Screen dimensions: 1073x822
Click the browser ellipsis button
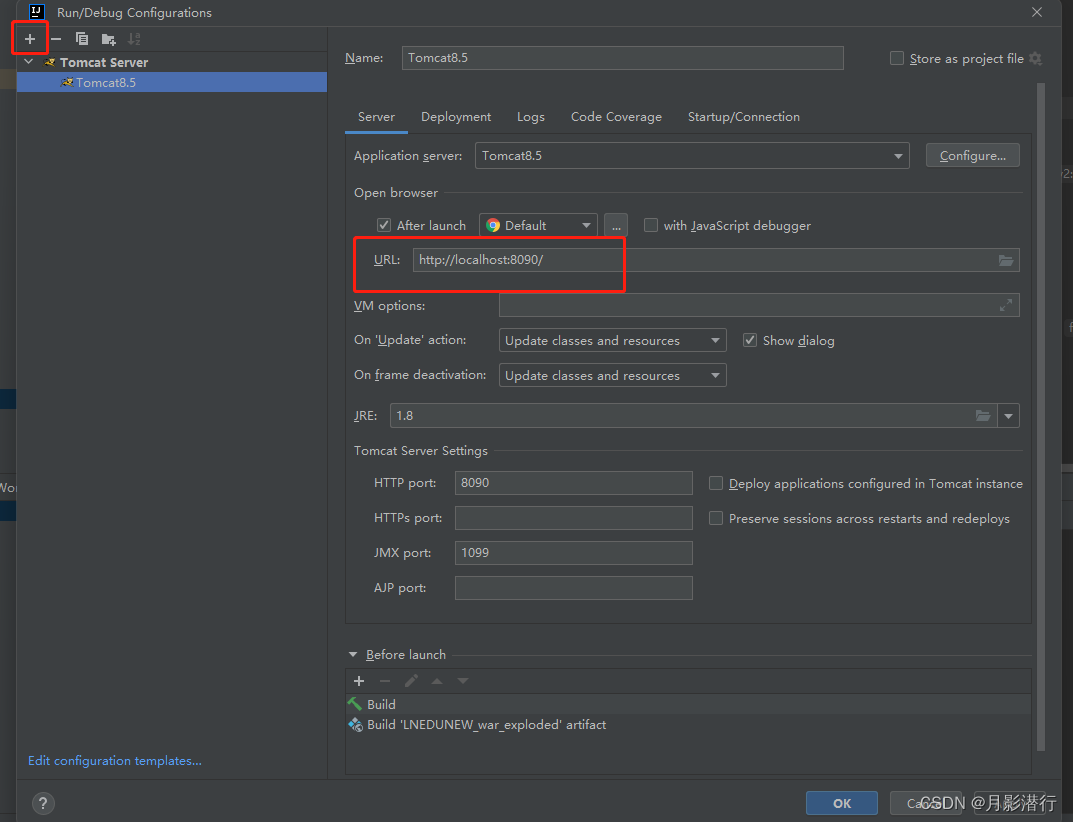616,225
